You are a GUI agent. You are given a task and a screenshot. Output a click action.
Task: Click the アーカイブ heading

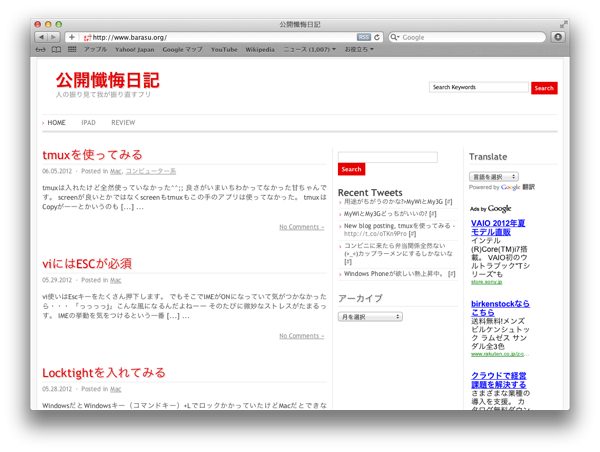pyautogui.click(x=360, y=299)
